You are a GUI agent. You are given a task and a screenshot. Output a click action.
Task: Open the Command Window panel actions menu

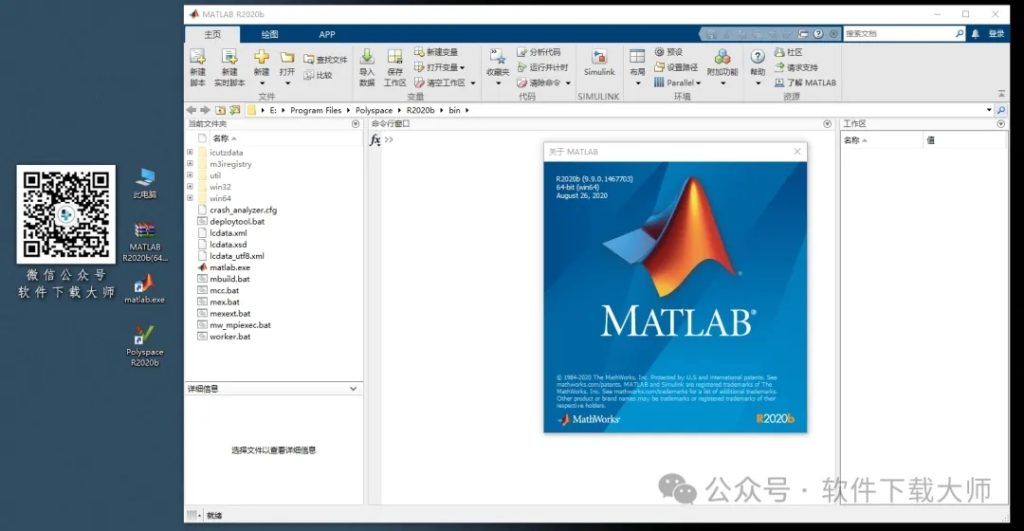coord(827,123)
